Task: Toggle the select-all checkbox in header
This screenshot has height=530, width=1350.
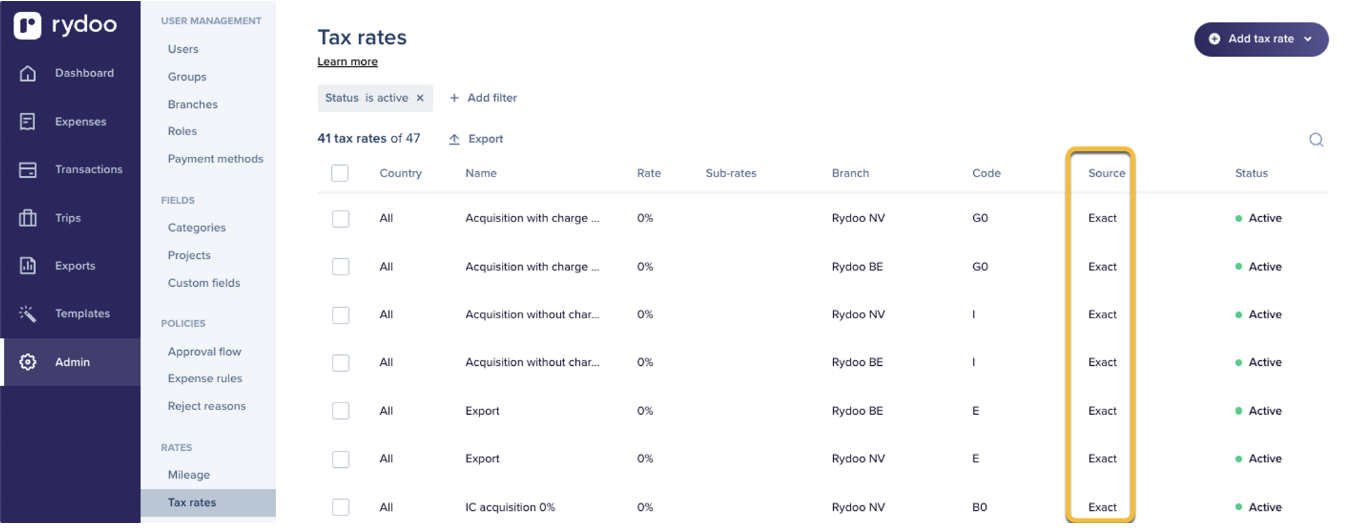Action: 340,173
